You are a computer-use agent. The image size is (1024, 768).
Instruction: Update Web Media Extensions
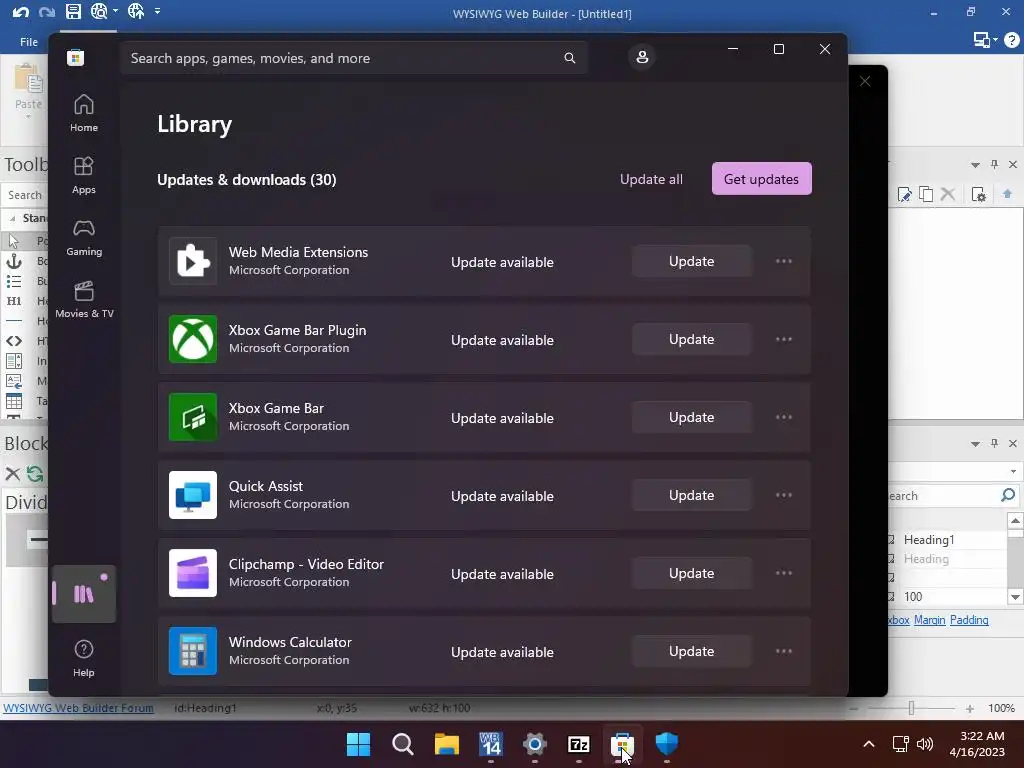click(692, 261)
